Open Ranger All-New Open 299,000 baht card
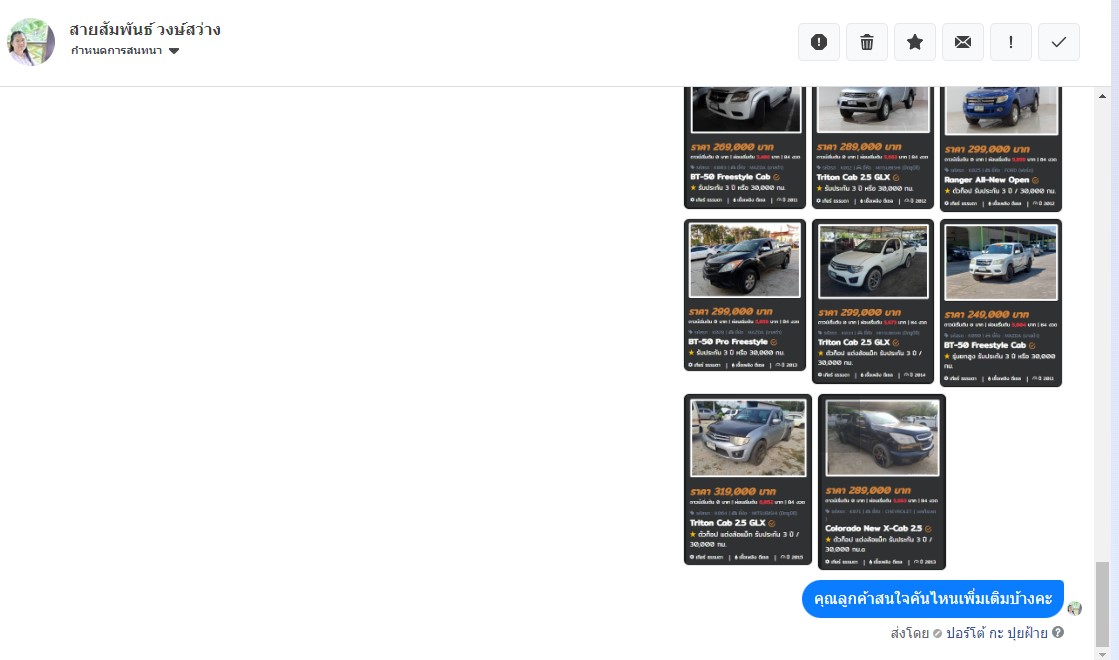Viewport: 1119px width, 660px height. point(1001,149)
